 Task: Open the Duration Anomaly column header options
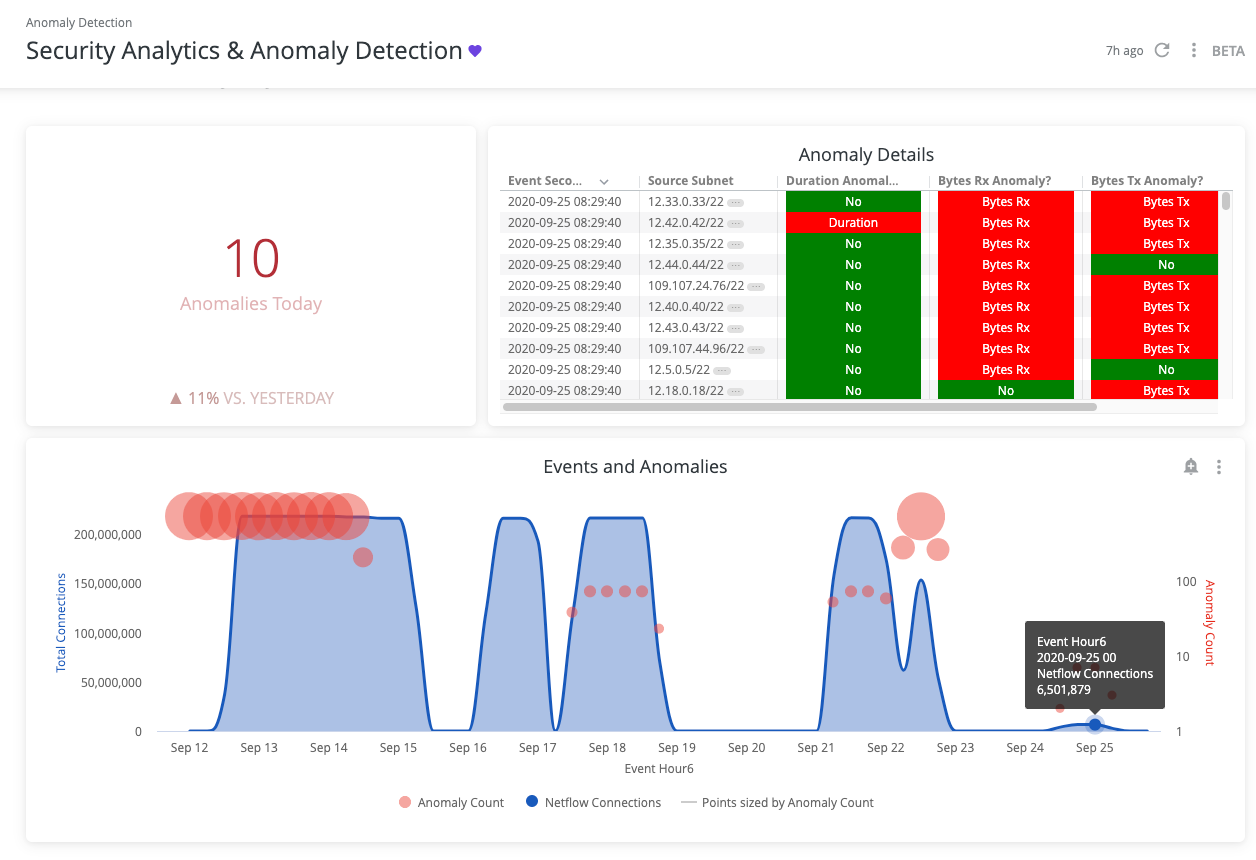(x=843, y=180)
